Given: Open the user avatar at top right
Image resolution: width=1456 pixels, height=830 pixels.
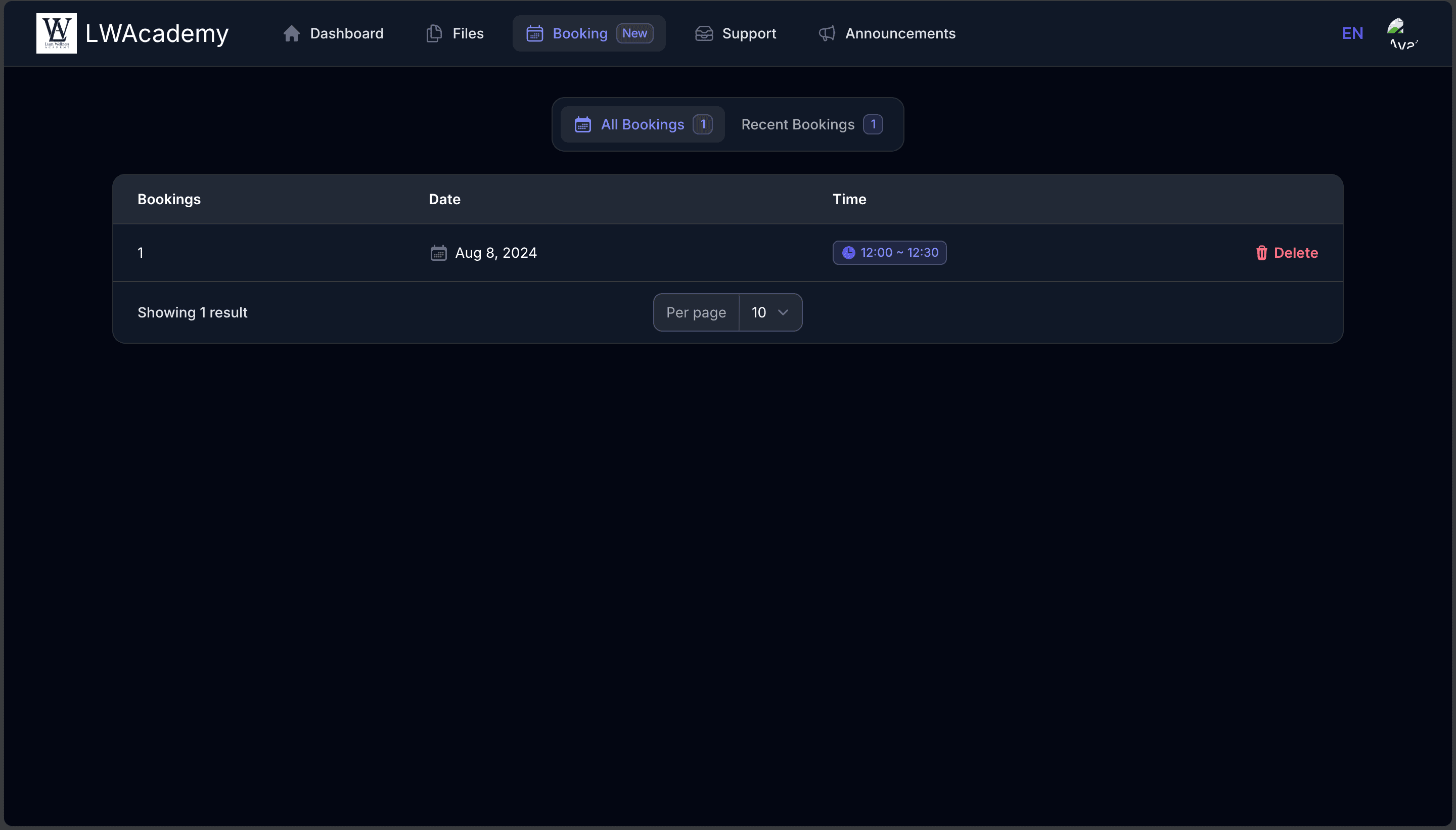Looking at the screenshot, I should click(x=1401, y=32).
